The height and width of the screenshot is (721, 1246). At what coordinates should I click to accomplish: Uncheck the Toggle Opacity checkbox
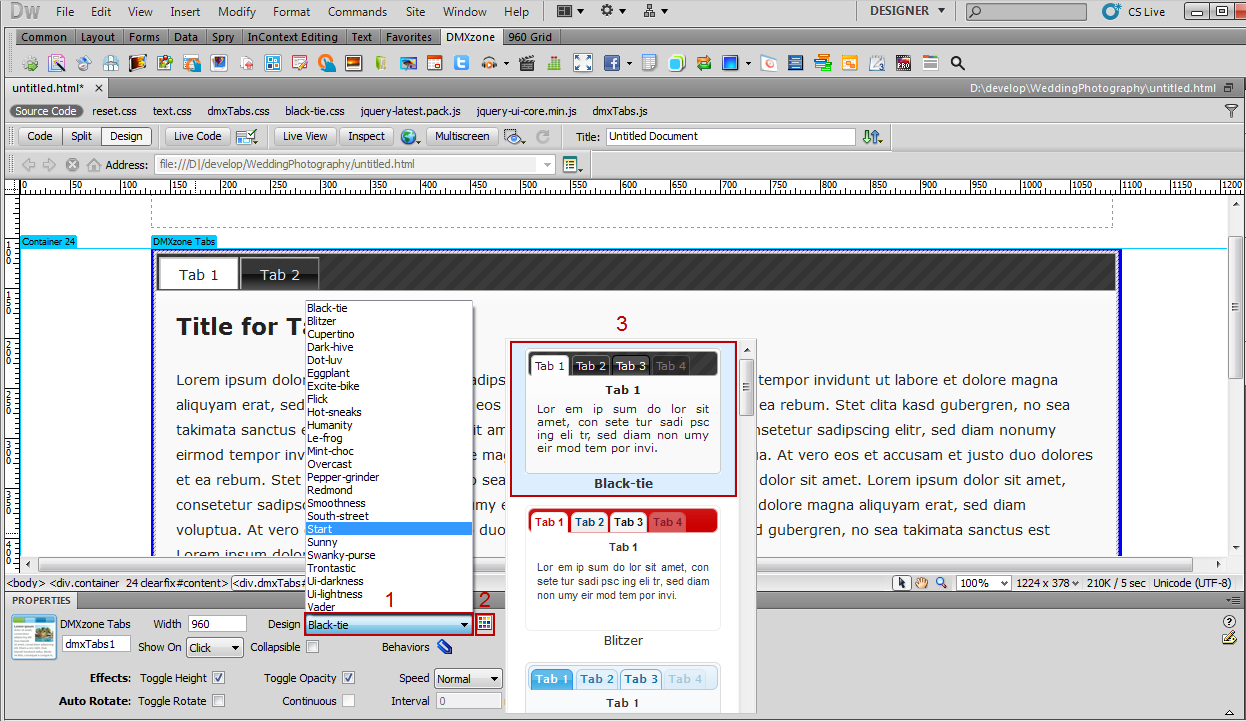click(x=349, y=678)
